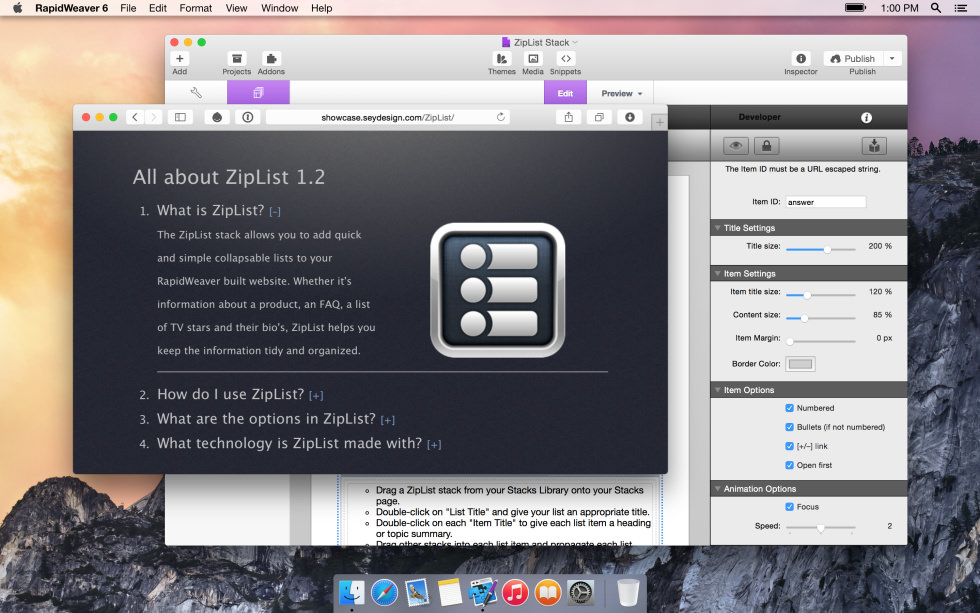Toggle the [+/–] link checkbox
The width and height of the screenshot is (980, 613).
coord(789,446)
